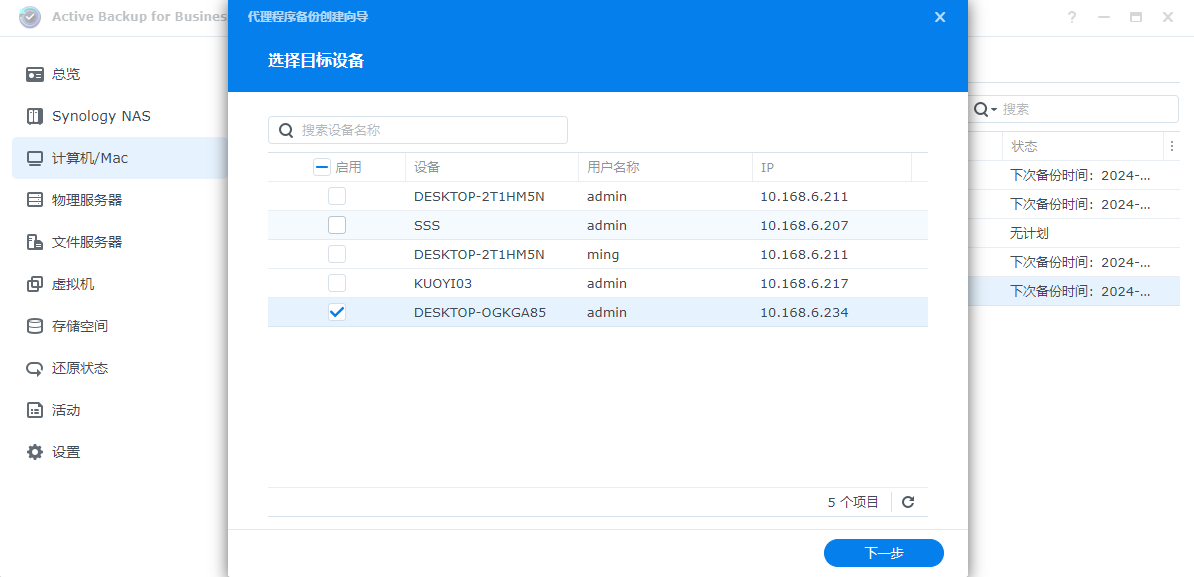
Task: Refresh the device list
Action: click(x=908, y=501)
